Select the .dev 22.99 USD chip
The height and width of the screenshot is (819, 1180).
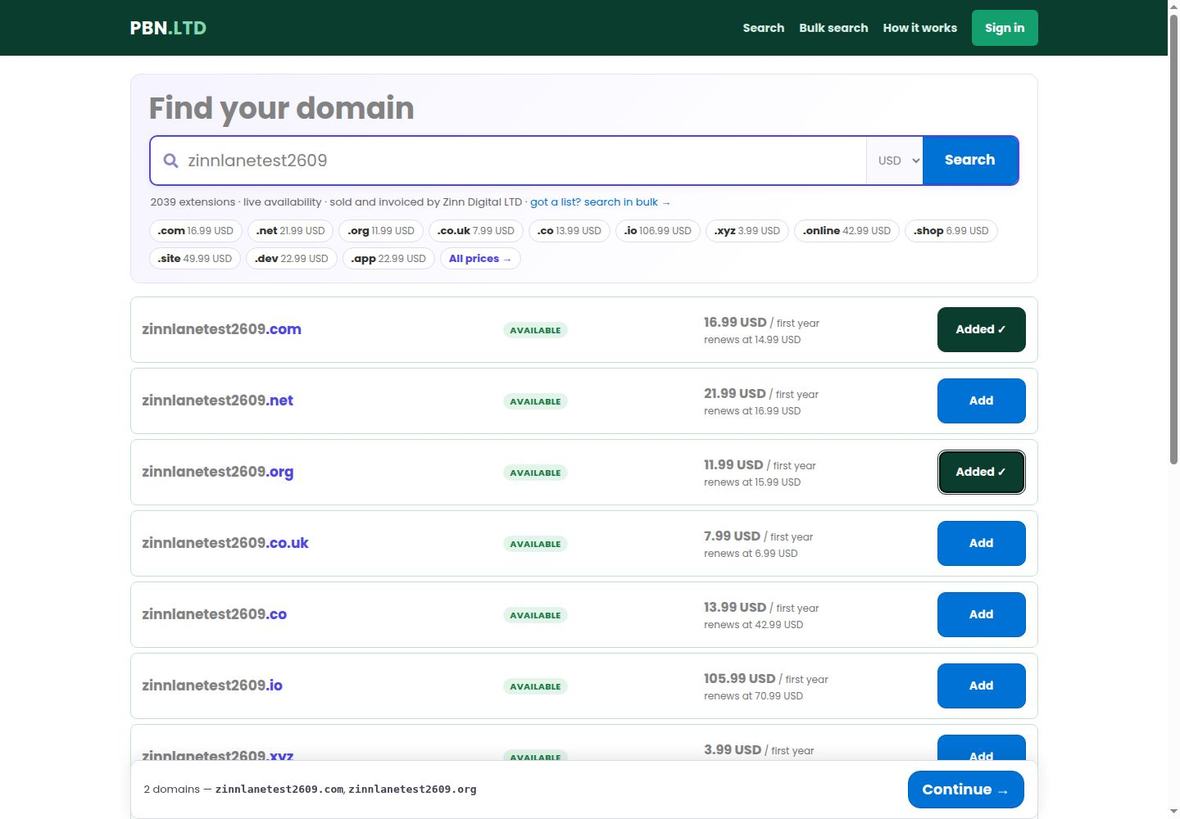291,258
